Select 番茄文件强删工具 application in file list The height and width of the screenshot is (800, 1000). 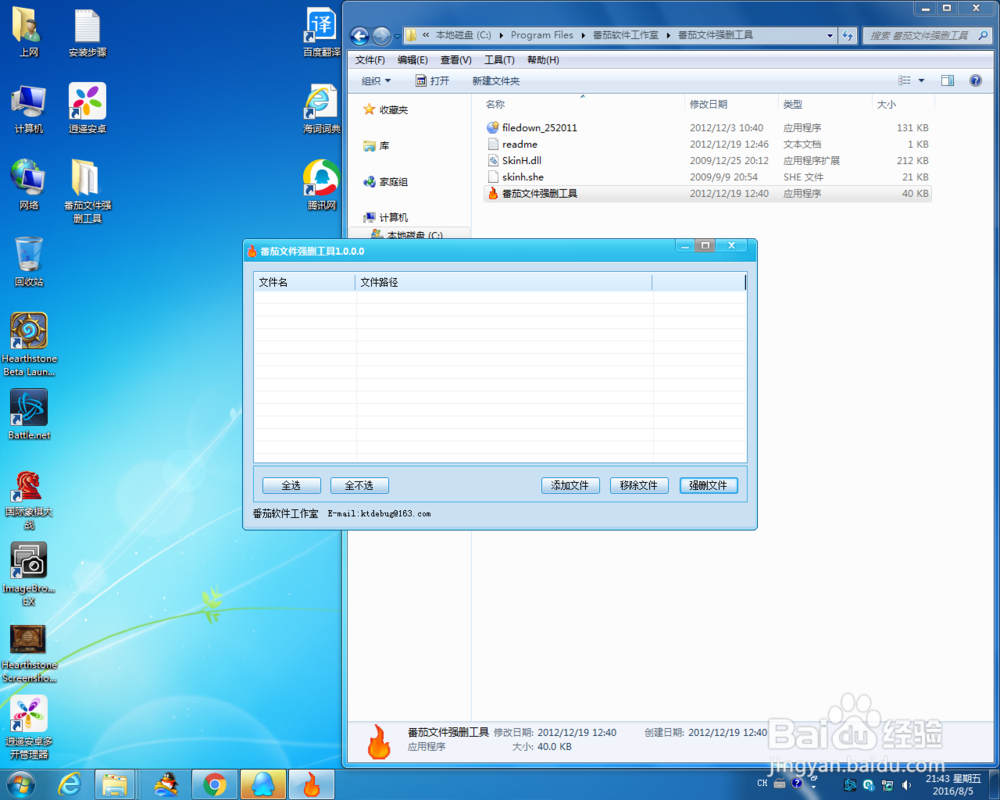coord(707,193)
